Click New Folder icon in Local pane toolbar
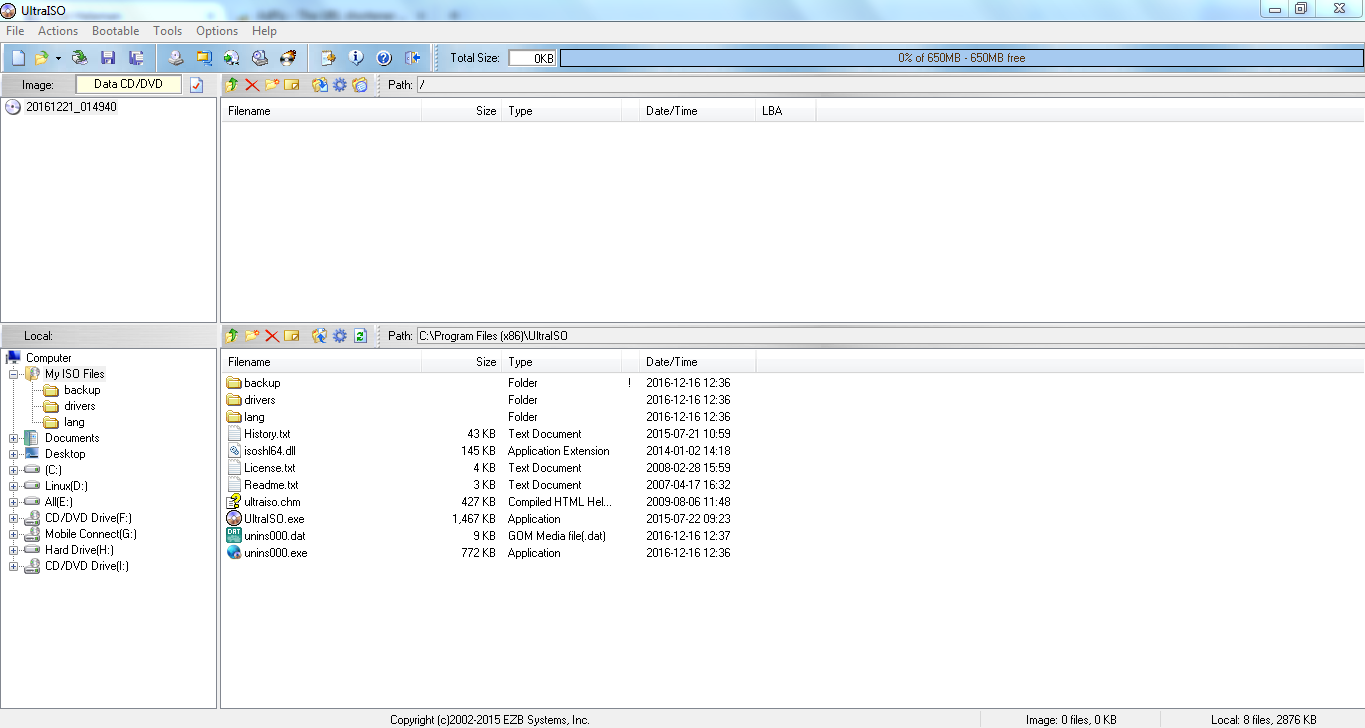 (x=252, y=336)
